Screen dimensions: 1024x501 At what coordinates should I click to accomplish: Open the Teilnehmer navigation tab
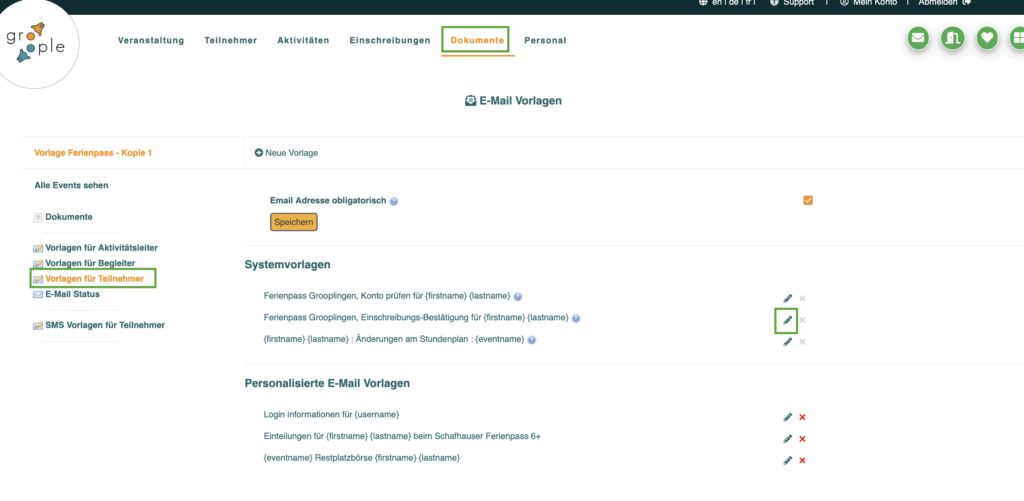tap(230, 40)
